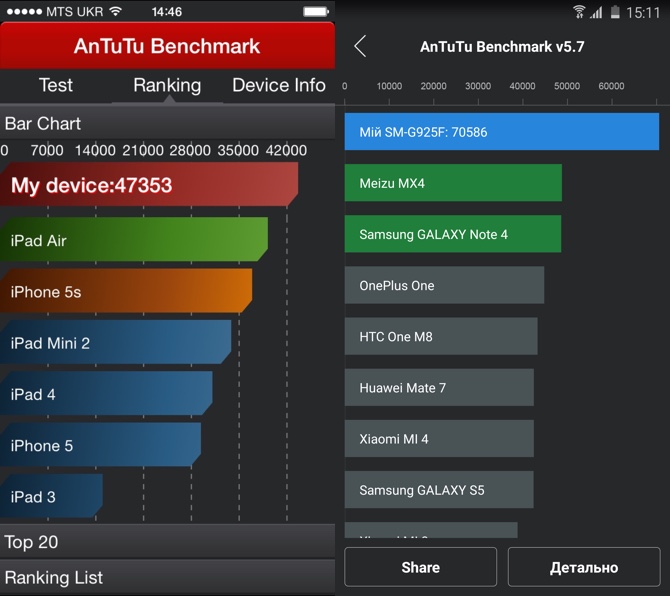Select the iPhone 5 bar

click(100, 445)
